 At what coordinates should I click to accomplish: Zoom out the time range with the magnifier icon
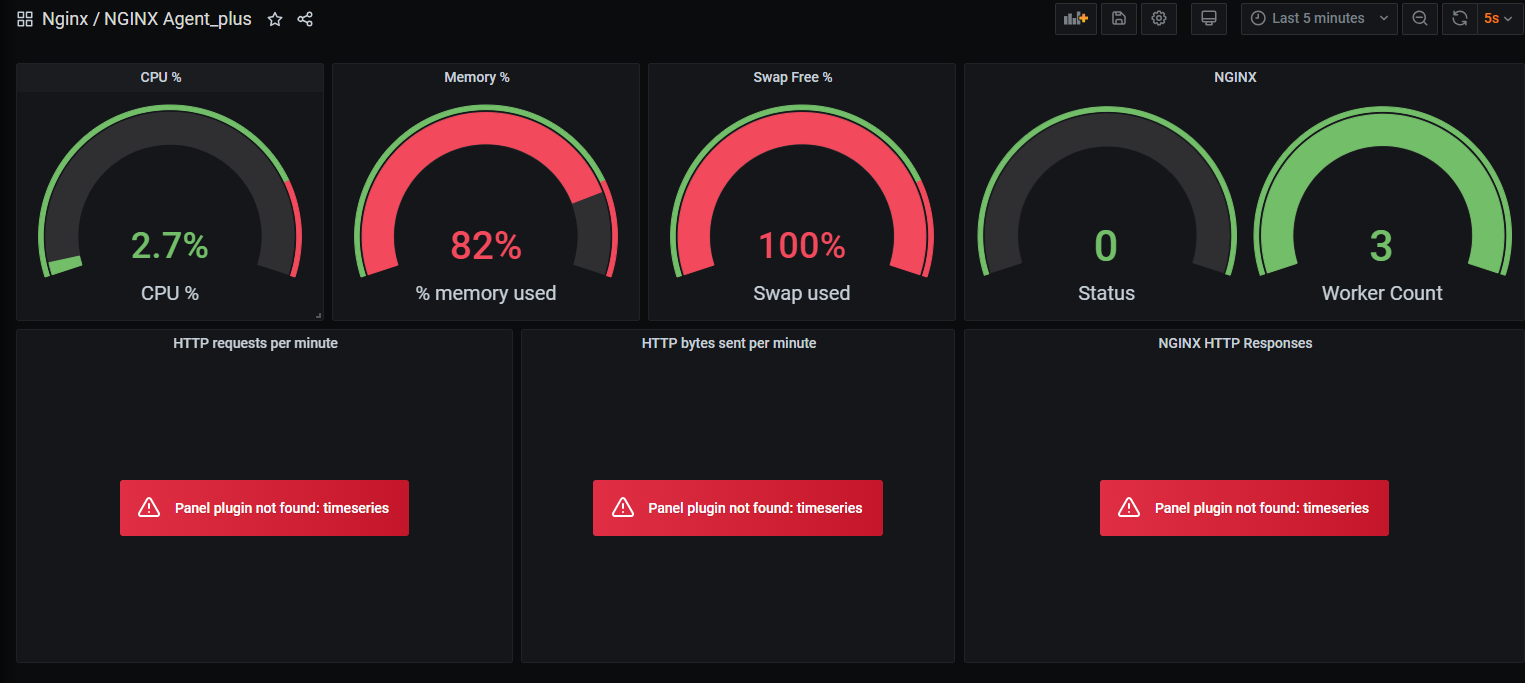click(x=1420, y=18)
